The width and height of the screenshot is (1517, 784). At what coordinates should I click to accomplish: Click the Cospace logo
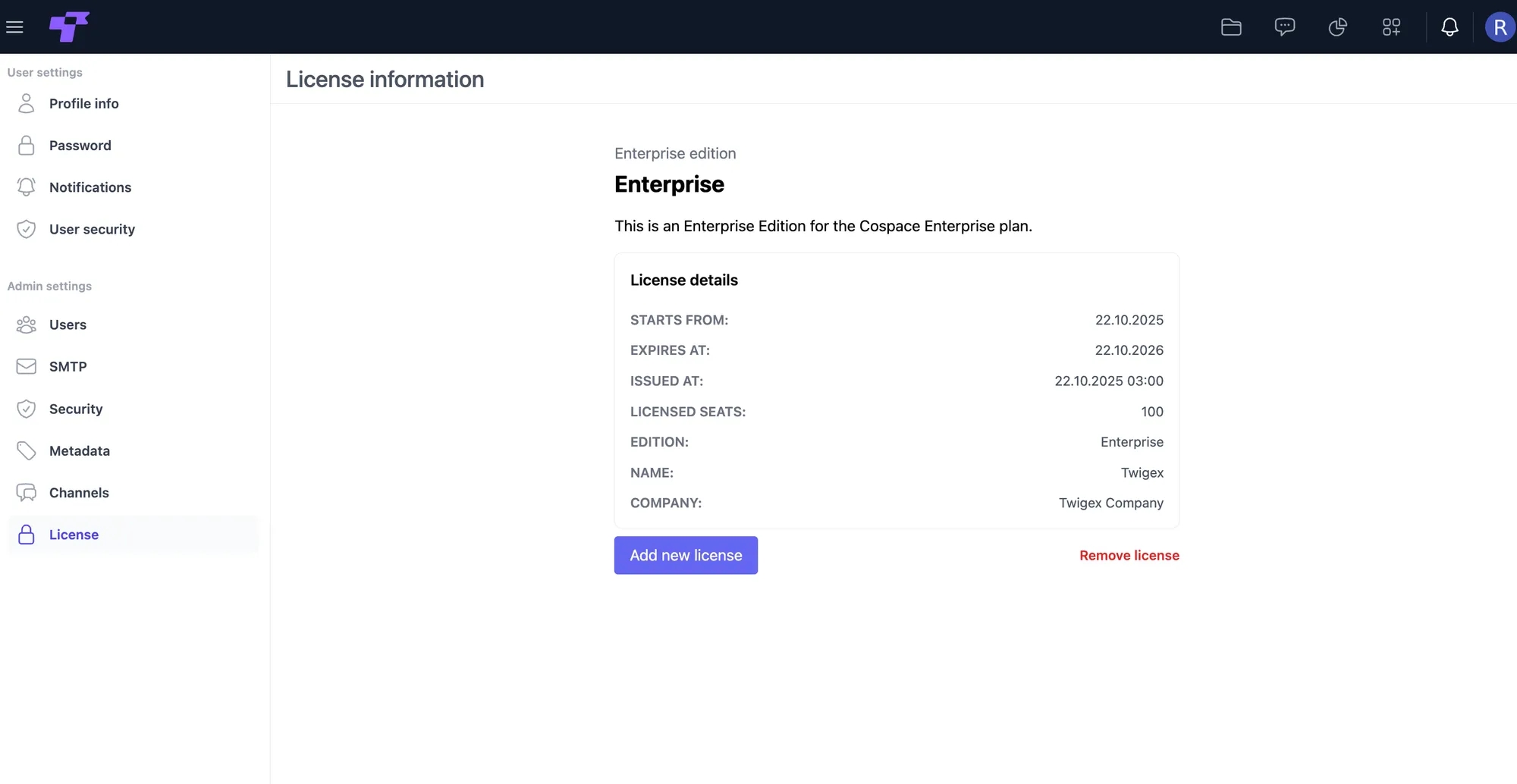coord(69,27)
